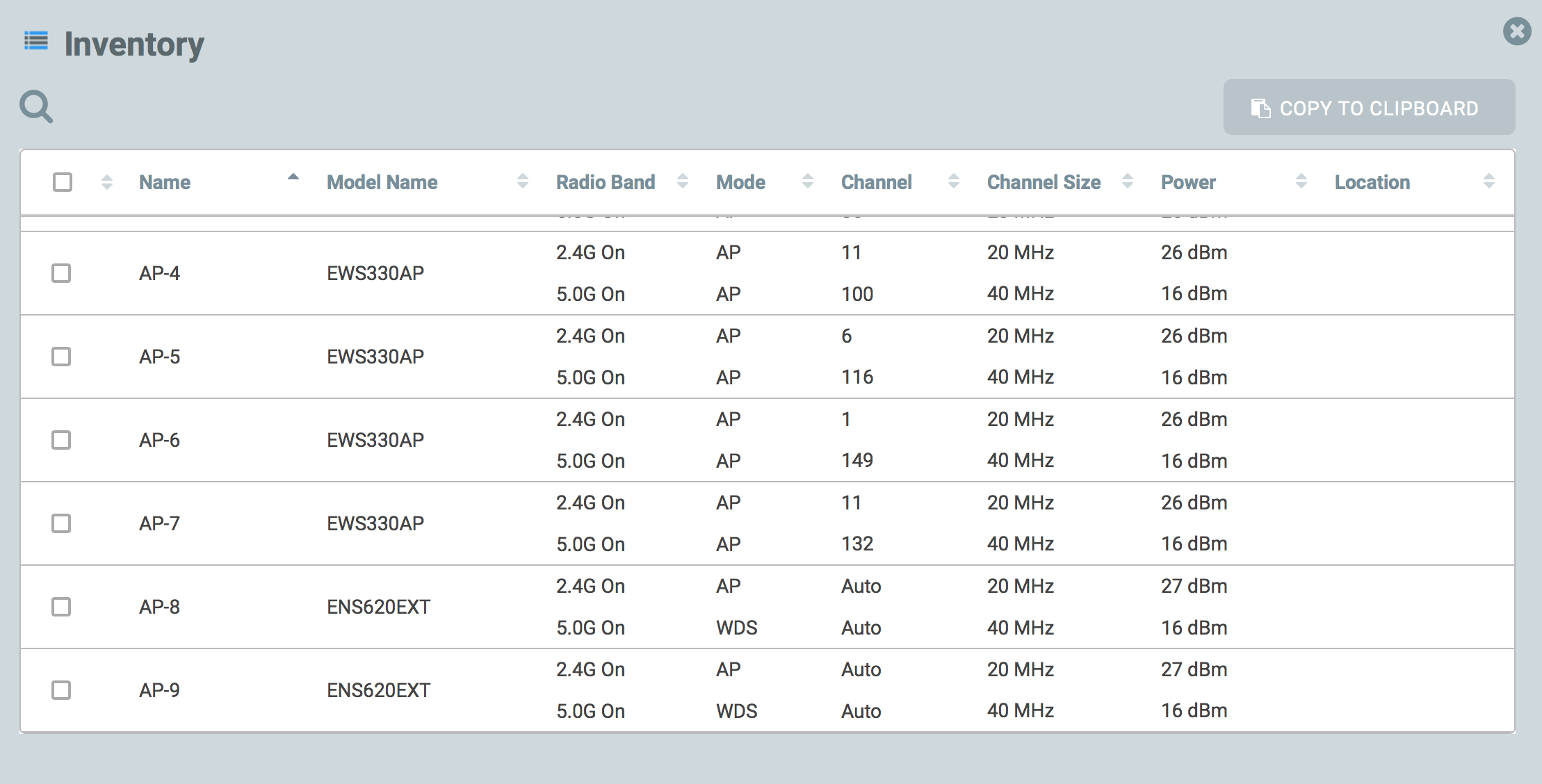Image resolution: width=1542 pixels, height=784 pixels.
Task: Click 26 dBm power in AP-4 row
Action: coord(1194,252)
